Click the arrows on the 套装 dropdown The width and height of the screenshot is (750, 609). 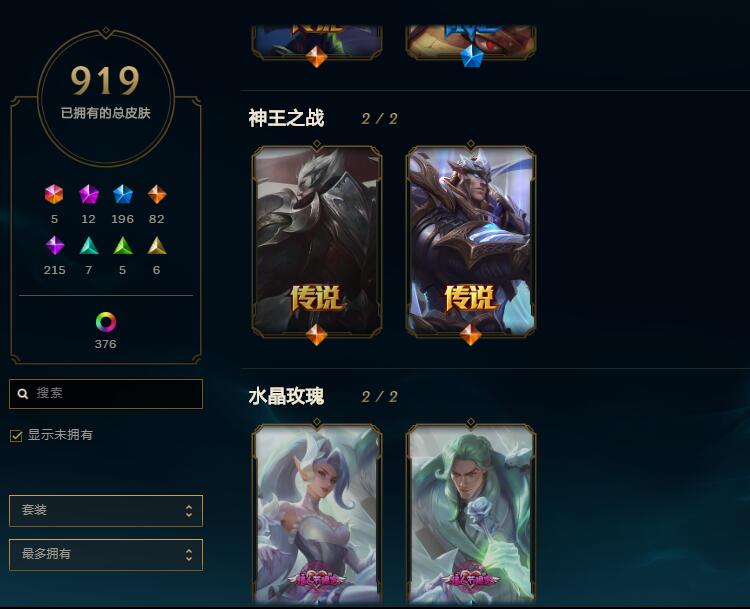point(189,511)
